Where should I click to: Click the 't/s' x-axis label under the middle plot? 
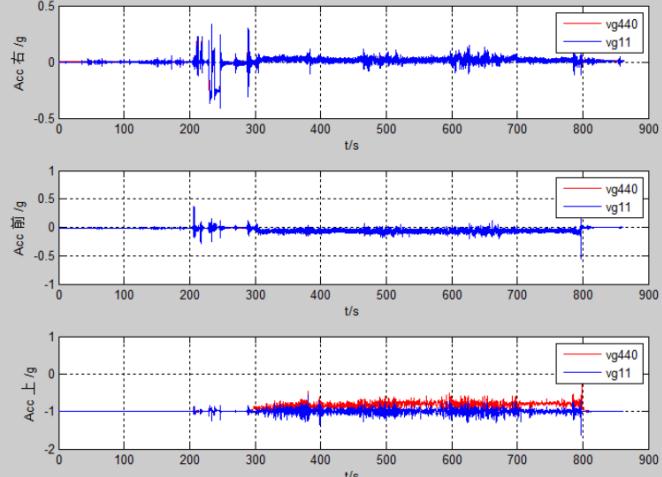coord(352,311)
